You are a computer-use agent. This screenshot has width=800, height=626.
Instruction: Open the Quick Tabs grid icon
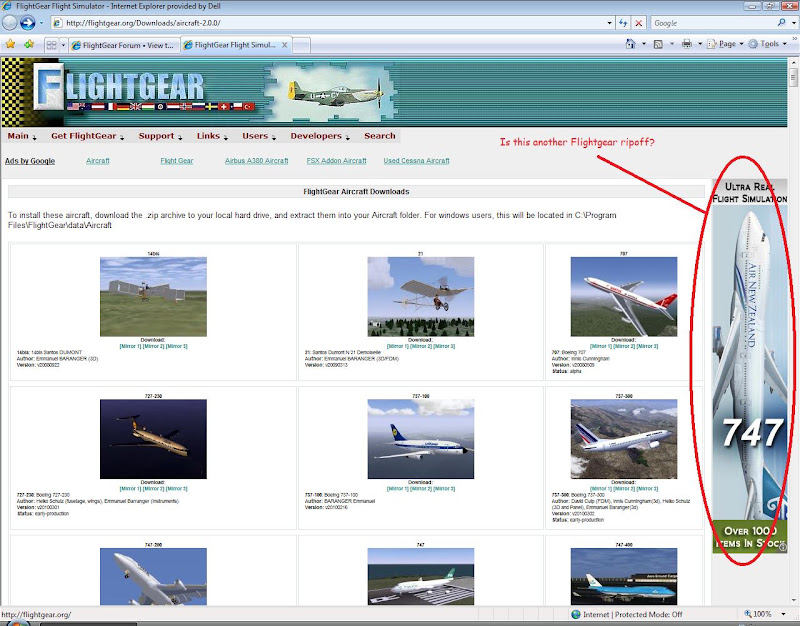pos(52,45)
